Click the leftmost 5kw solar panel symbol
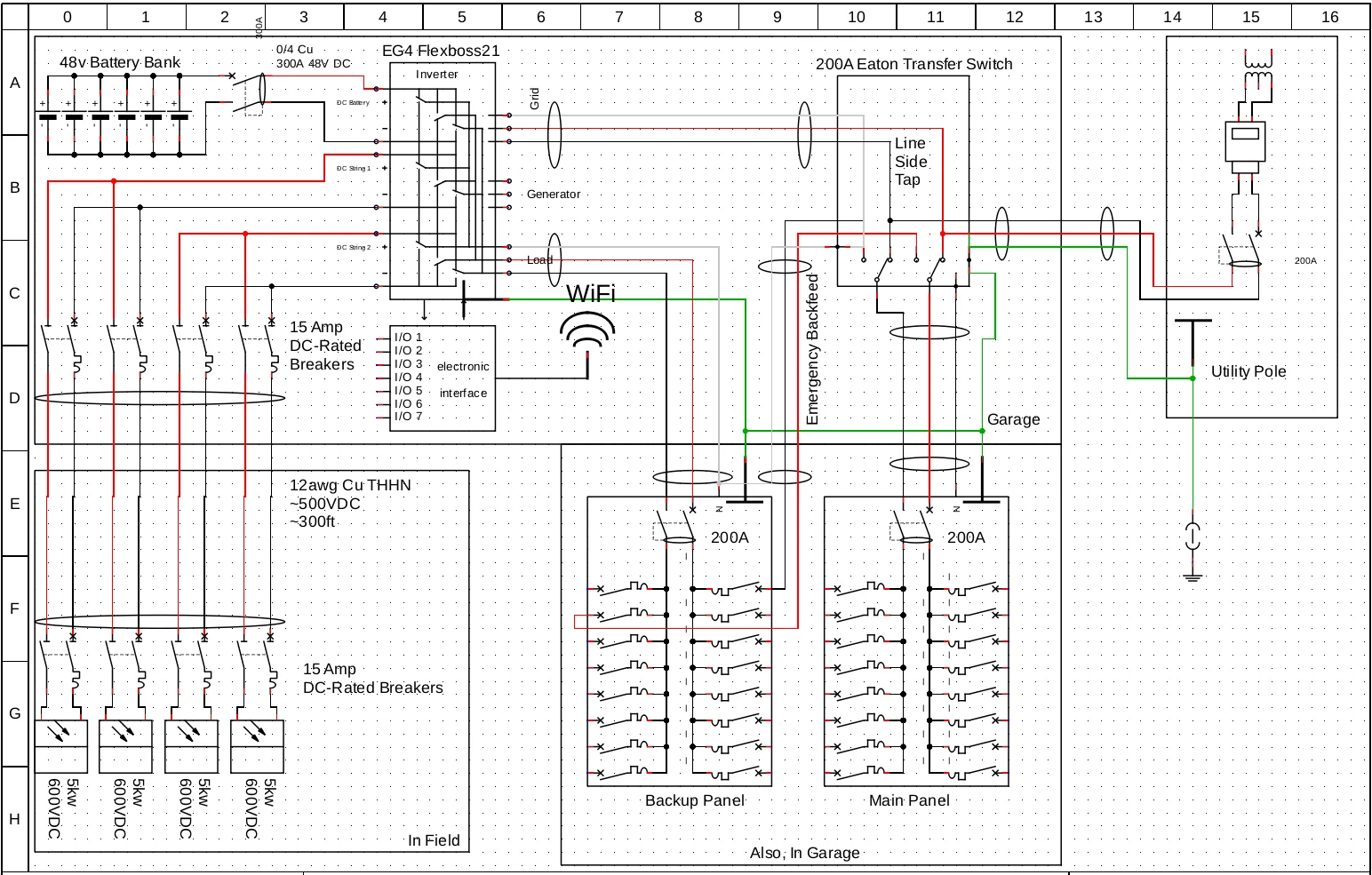Viewport: 1372px width, 875px height. pos(60,745)
